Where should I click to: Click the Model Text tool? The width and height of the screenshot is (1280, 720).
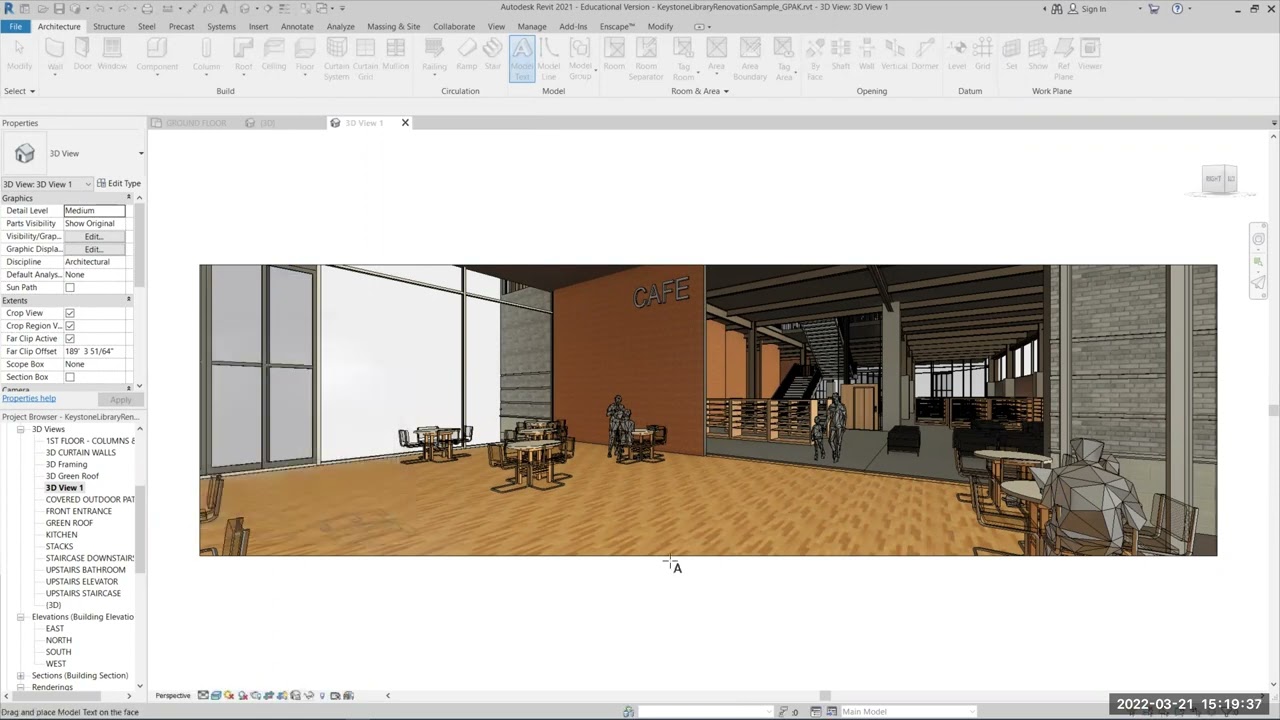coord(522,59)
